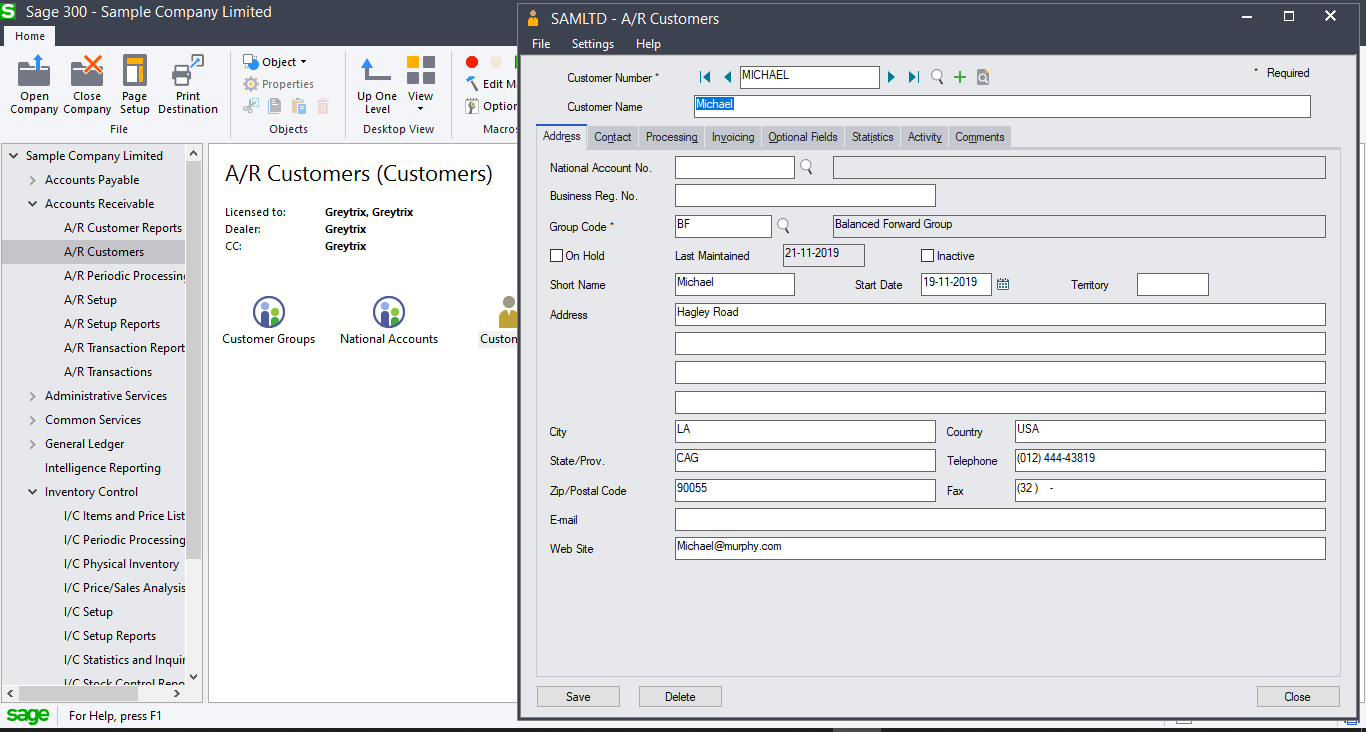Click the Territory input field
Viewport: 1366px width, 732px height.
click(1173, 285)
